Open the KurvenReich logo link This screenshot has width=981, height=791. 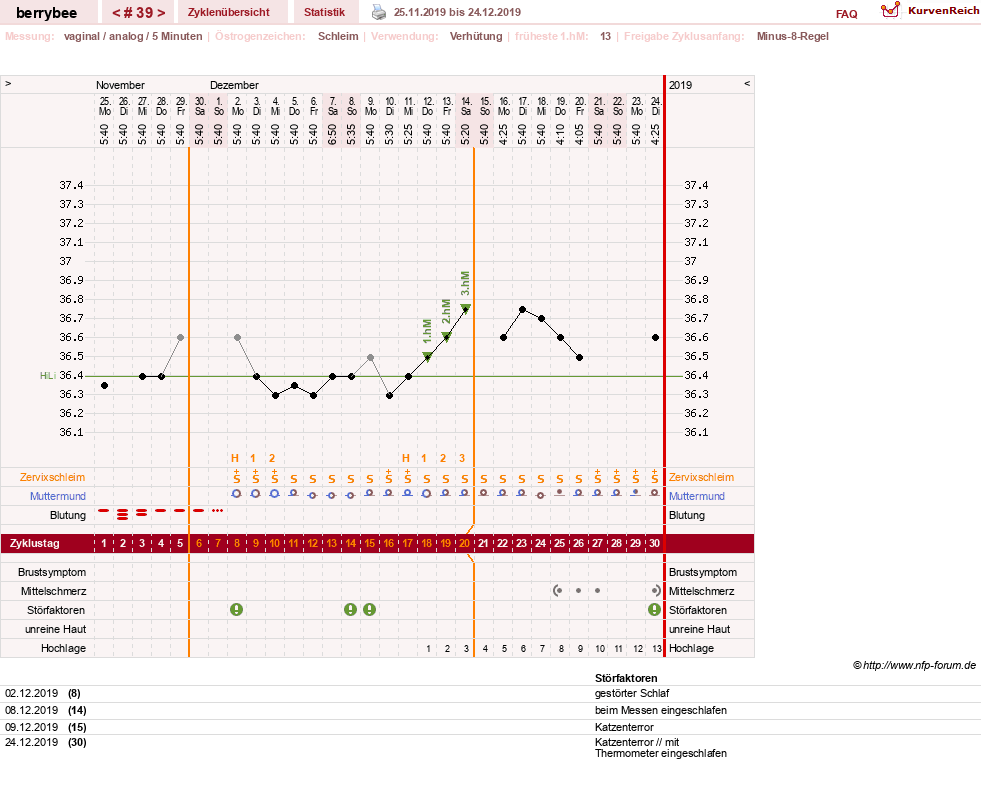point(929,11)
